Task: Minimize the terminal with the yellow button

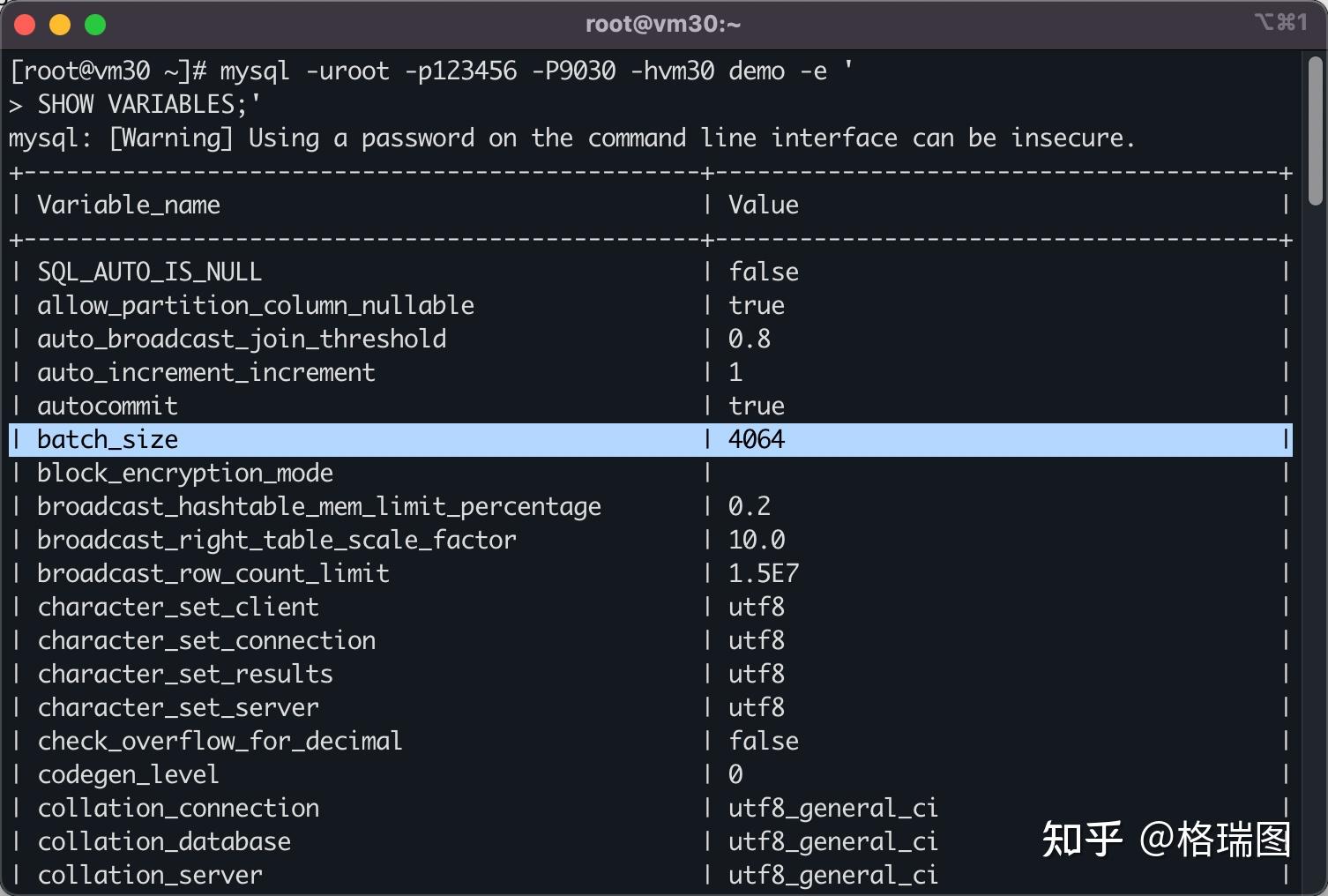Action: pyautogui.click(x=60, y=25)
